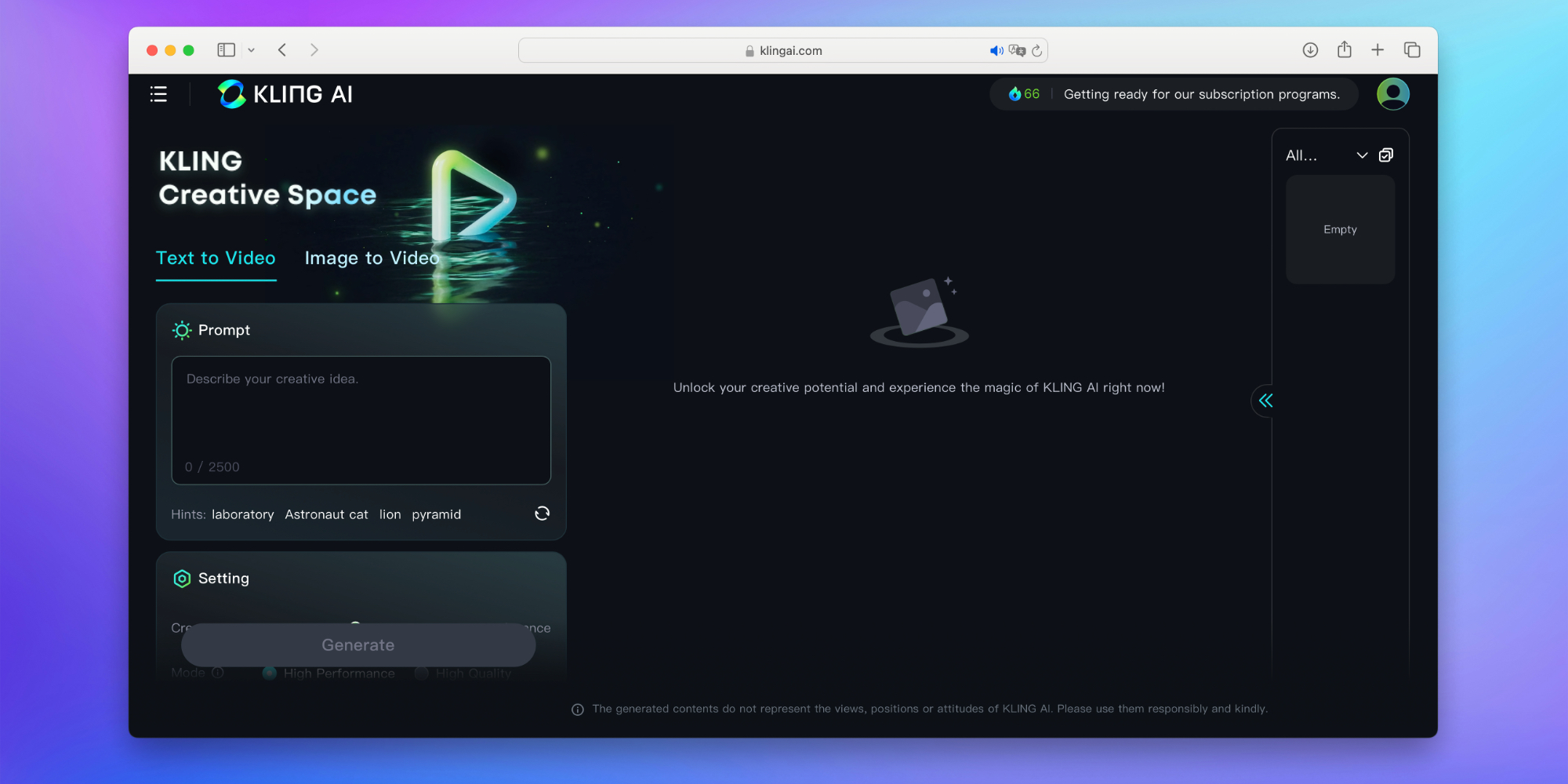Insert the pyramid hint

point(437,514)
